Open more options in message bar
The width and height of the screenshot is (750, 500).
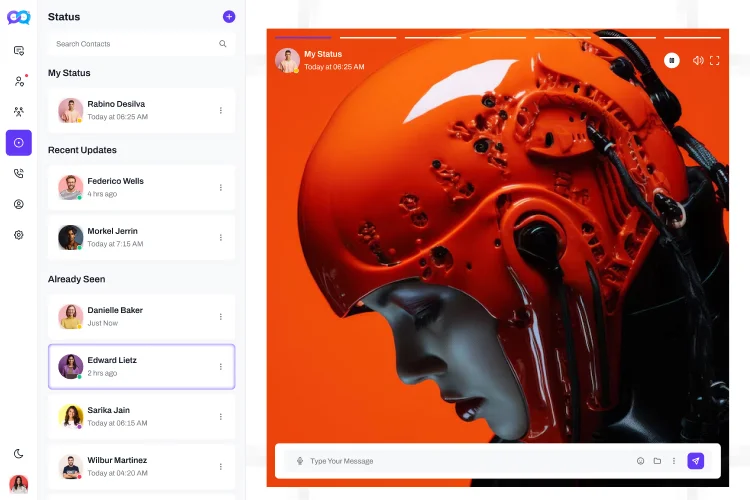pyautogui.click(x=674, y=461)
